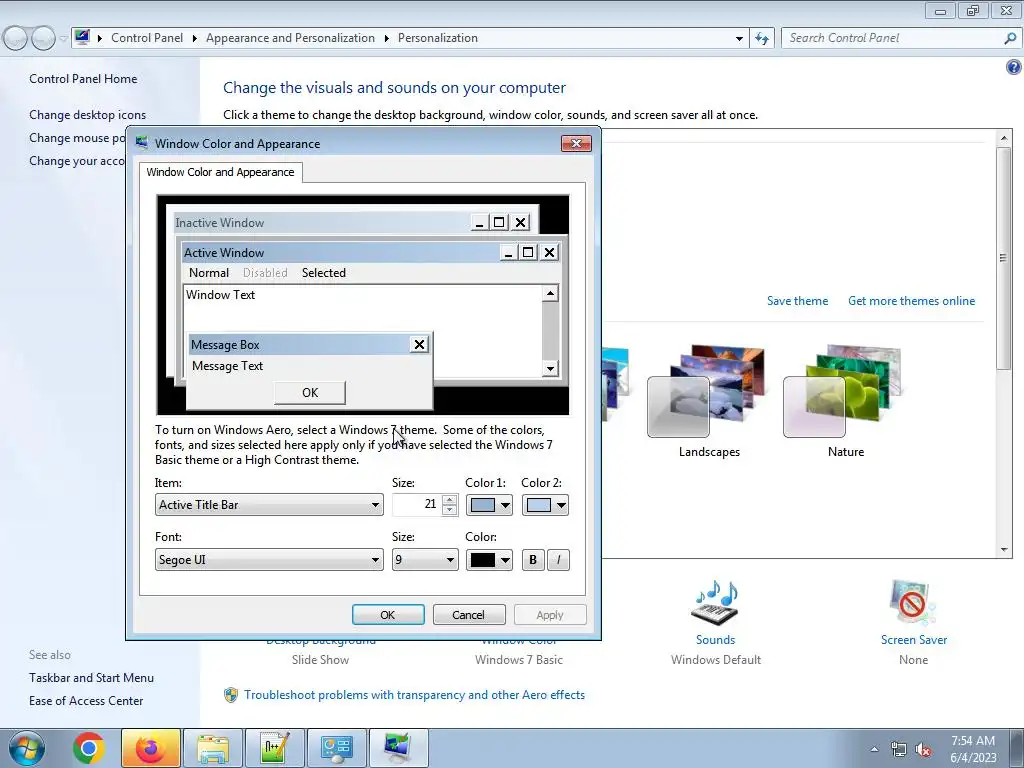The image size is (1024, 768).
Task: Open the Item dropdown Active Title Bar
Action: click(269, 505)
